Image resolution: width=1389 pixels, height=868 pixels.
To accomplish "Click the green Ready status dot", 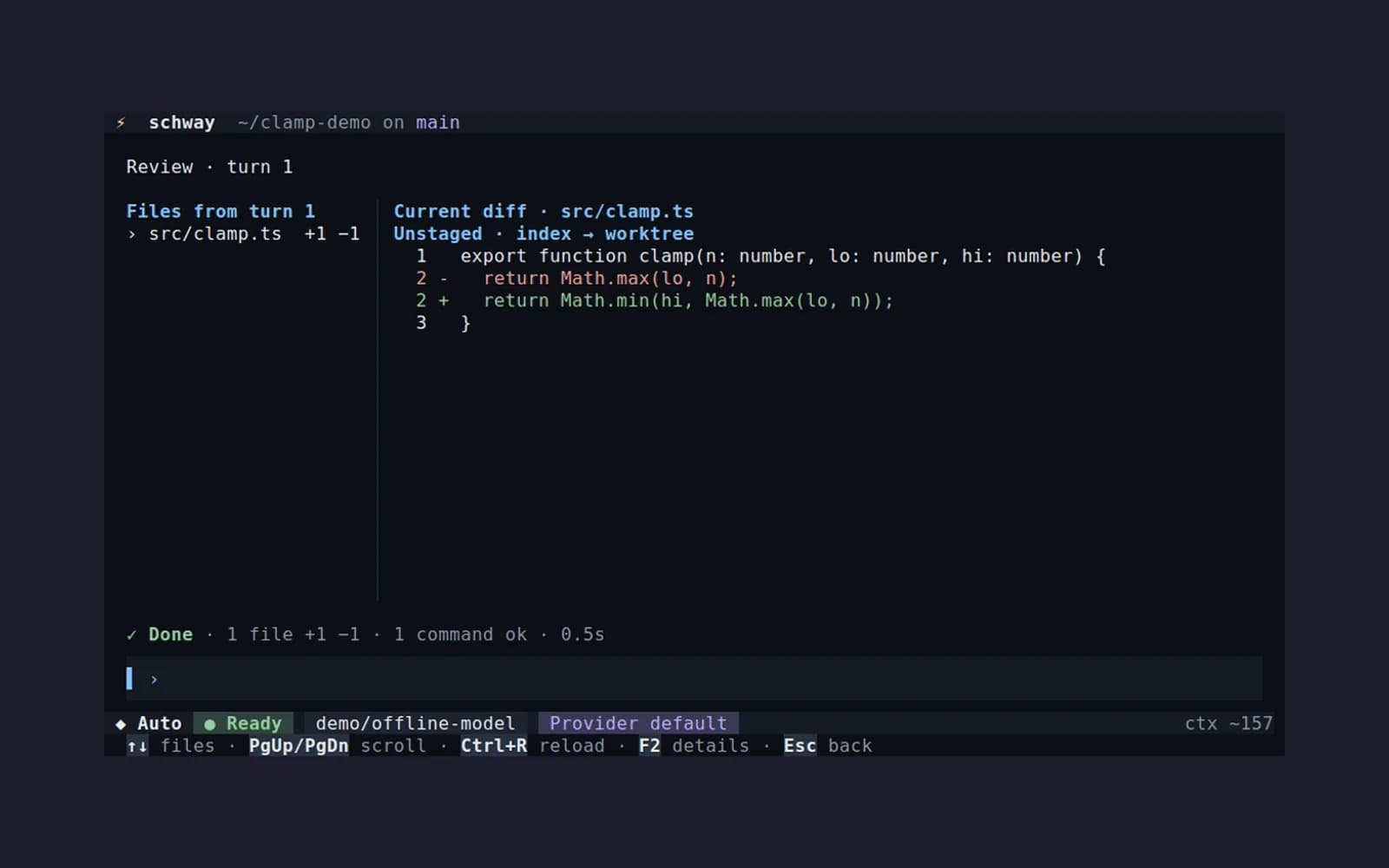I will 209,724.
